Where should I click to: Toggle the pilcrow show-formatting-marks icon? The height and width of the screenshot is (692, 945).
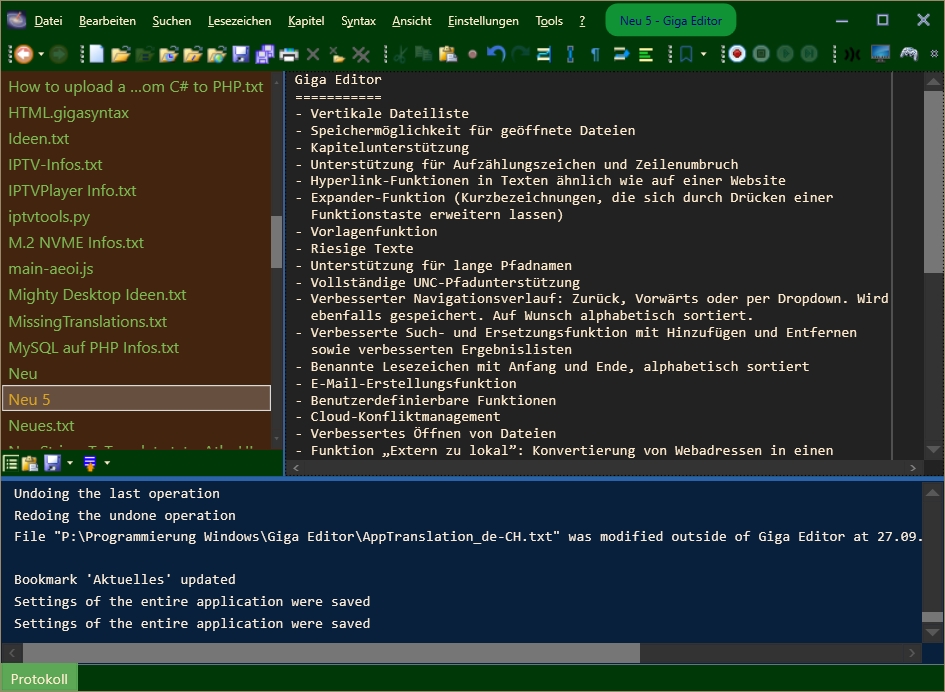tap(596, 54)
